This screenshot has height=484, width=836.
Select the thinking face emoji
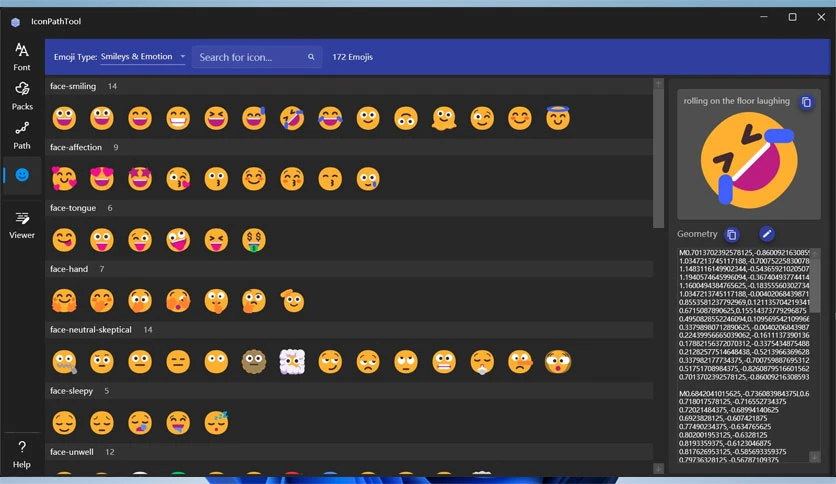tap(254, 301)
